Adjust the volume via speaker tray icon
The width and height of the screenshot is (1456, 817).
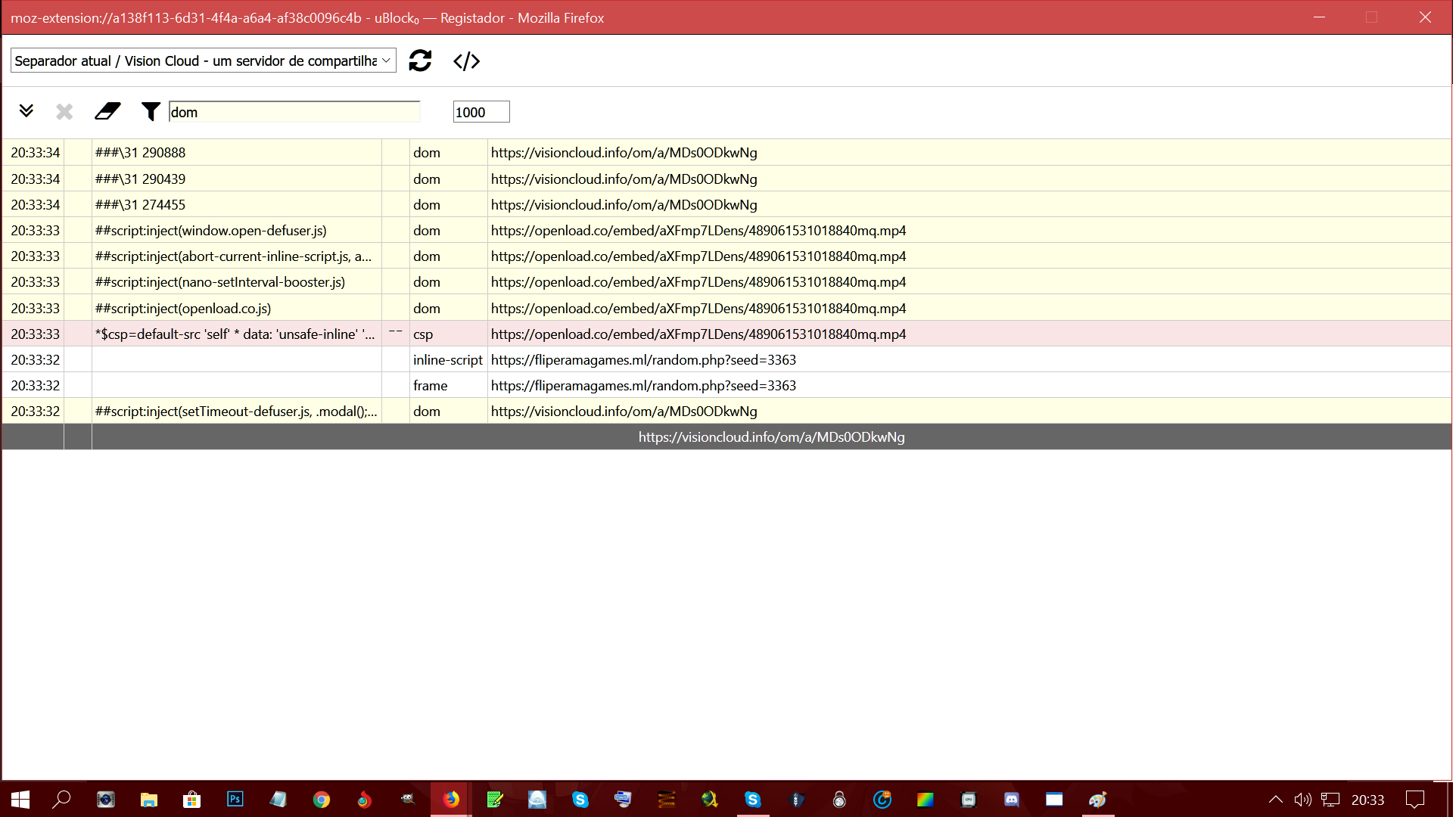1302,800
